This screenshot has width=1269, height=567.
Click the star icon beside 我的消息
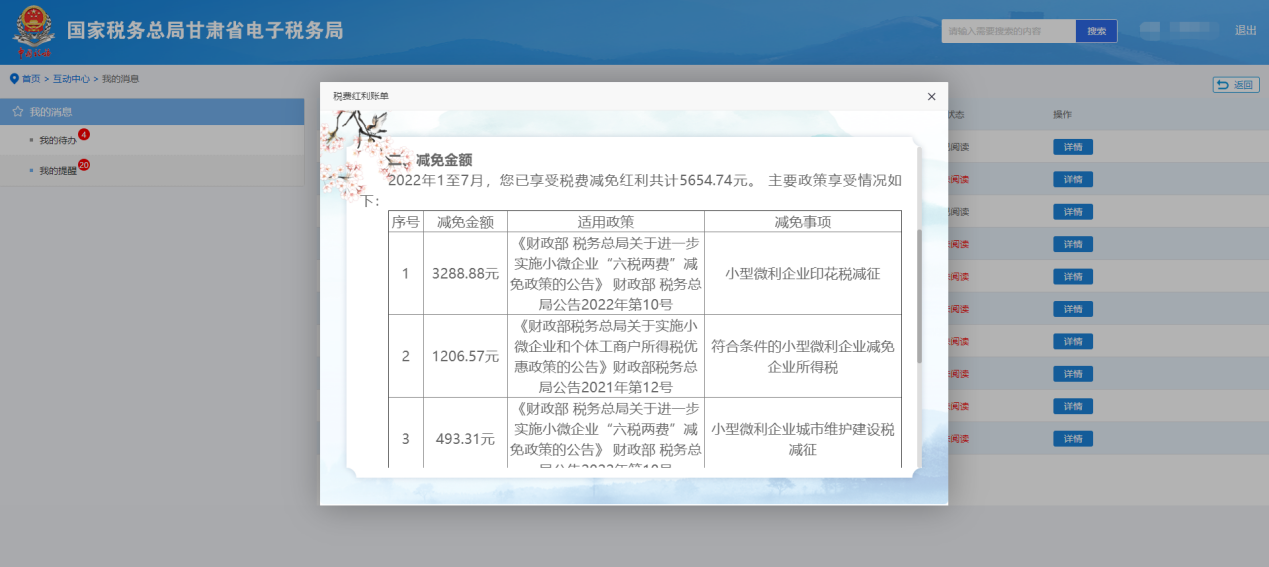pos(17,112)
